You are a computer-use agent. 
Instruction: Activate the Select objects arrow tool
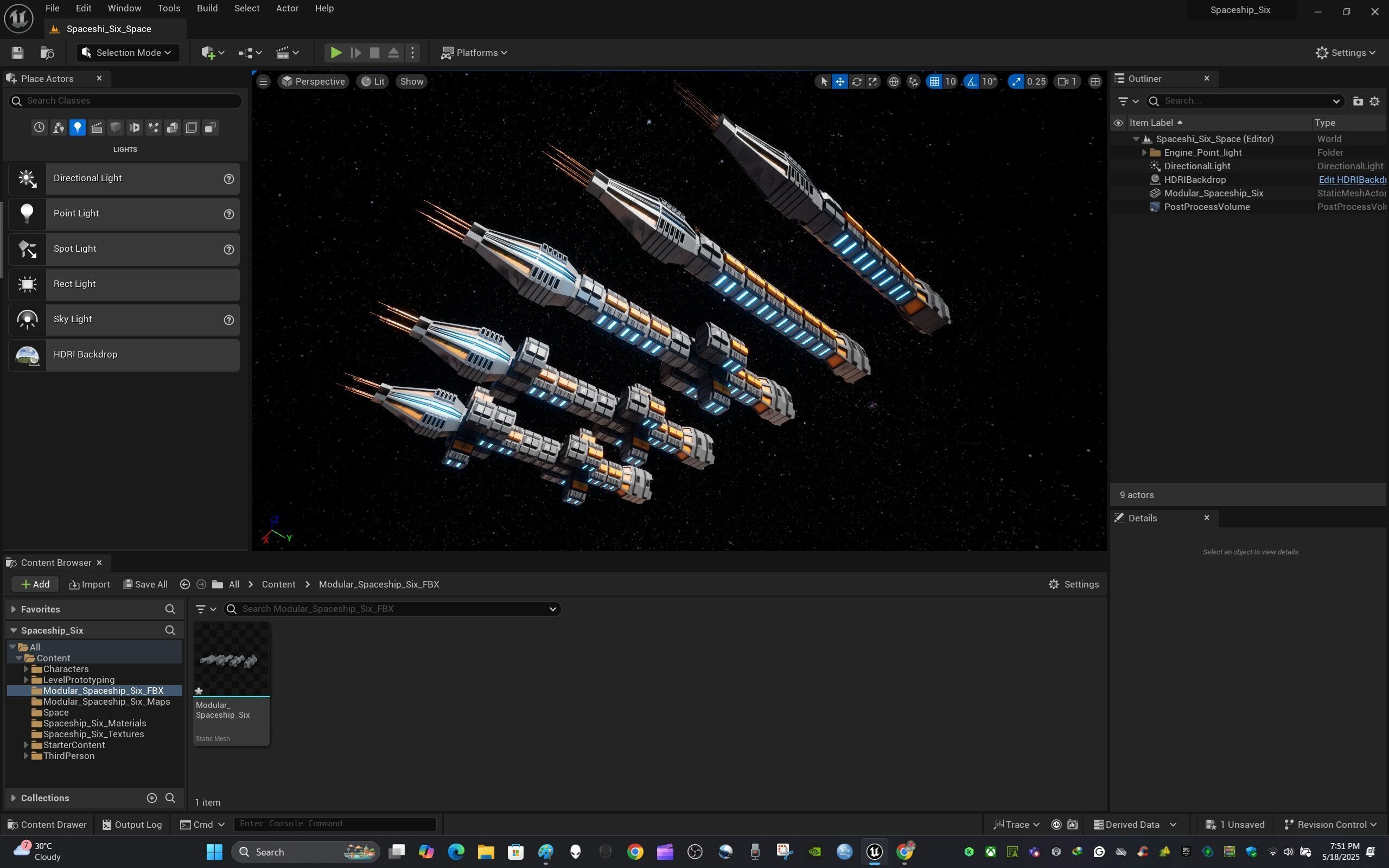pyautogui.click(x=824, y=81)
